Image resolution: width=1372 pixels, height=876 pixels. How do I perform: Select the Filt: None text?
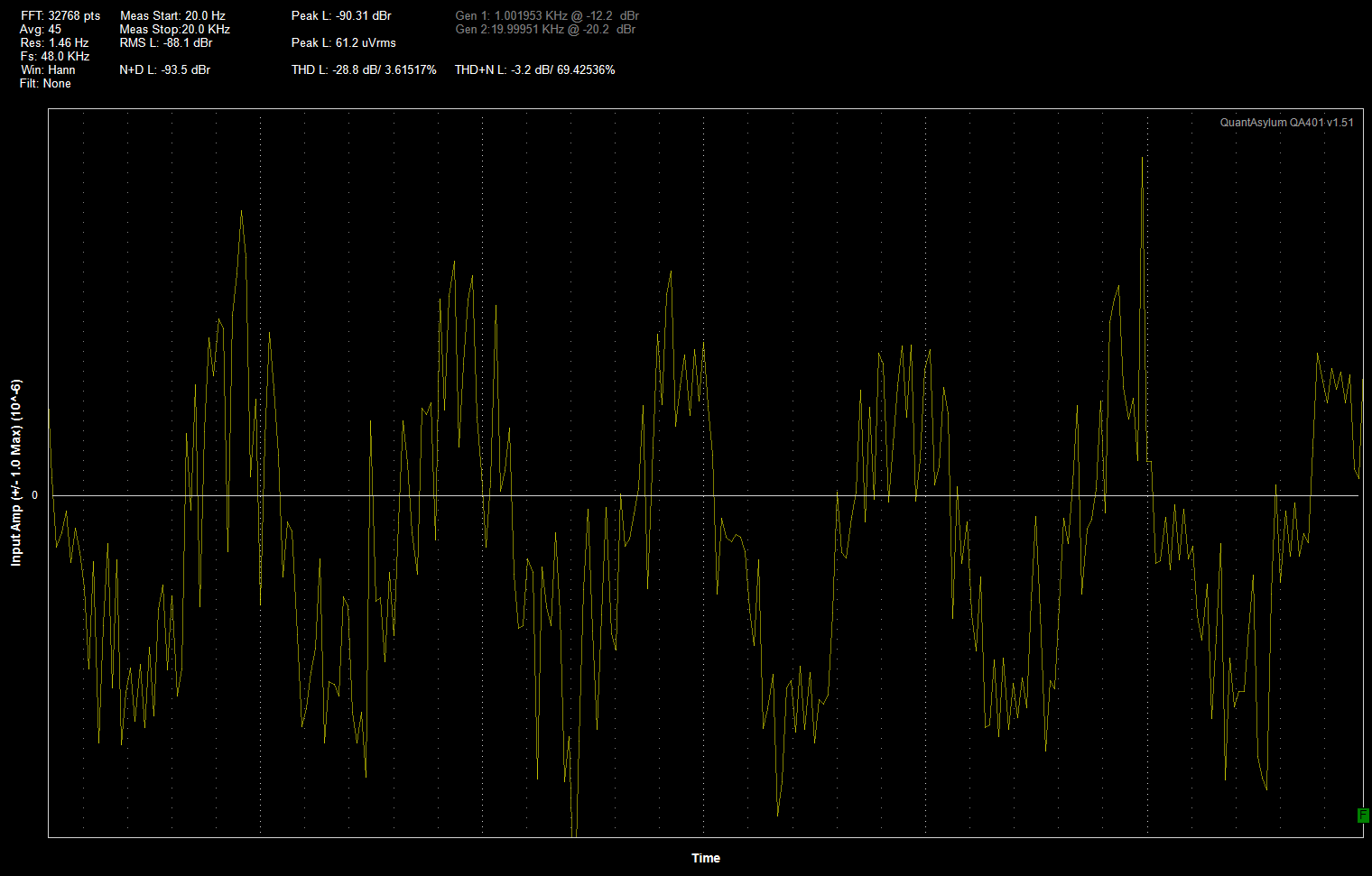[45, 84]
